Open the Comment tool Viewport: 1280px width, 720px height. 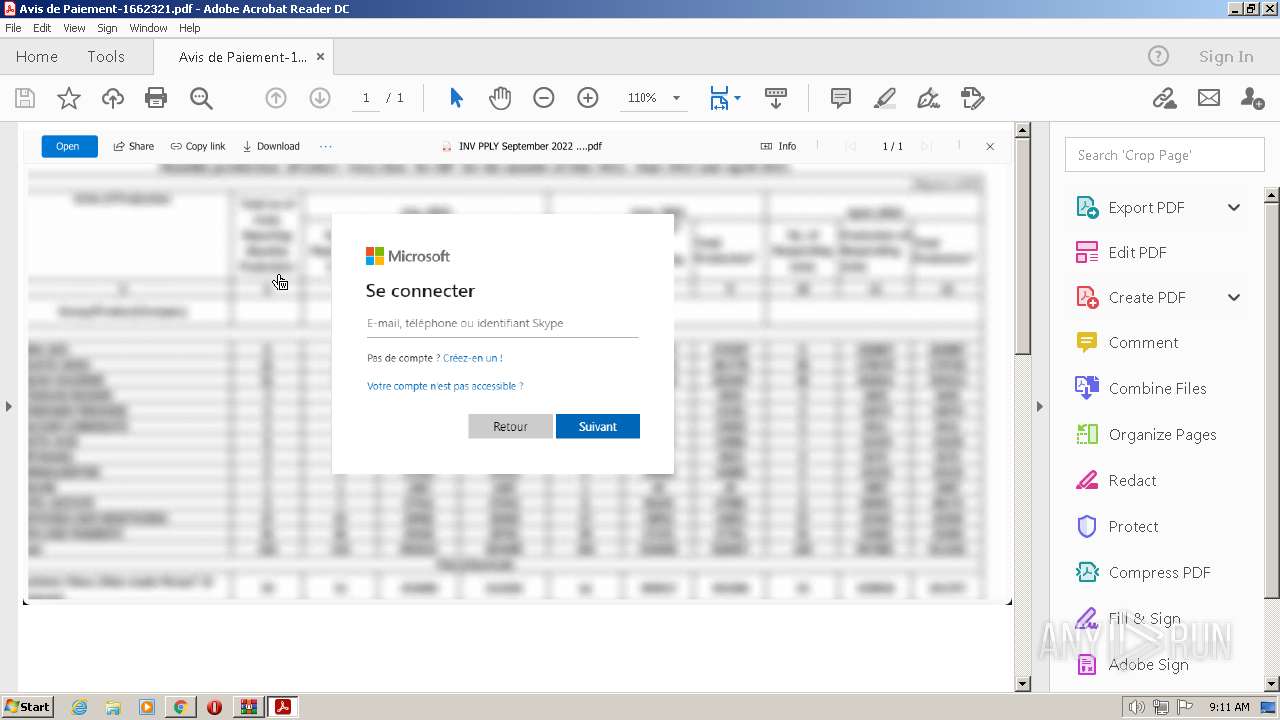click(1143, 342)
